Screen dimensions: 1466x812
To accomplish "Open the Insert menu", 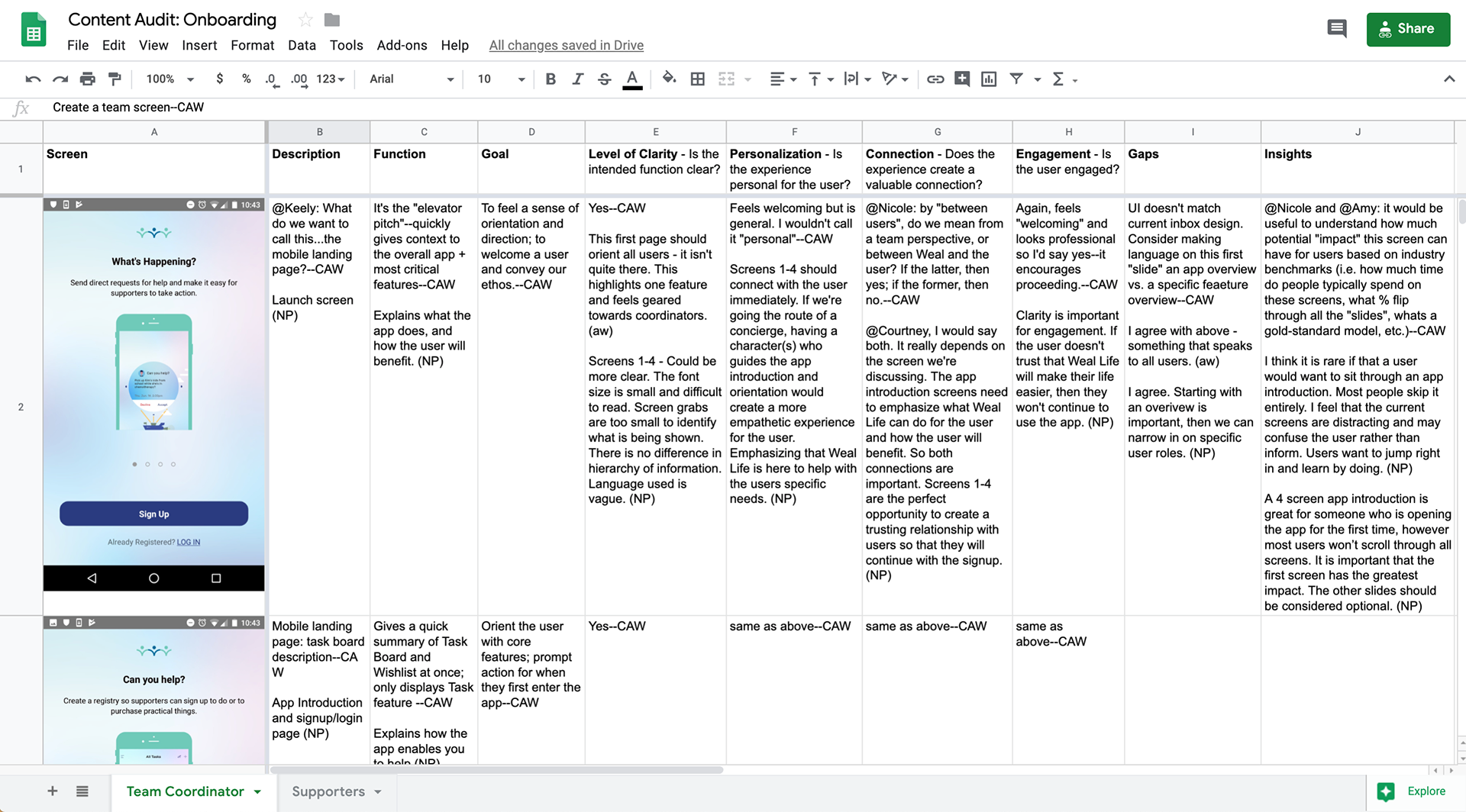I will click(x=199, y=45).
